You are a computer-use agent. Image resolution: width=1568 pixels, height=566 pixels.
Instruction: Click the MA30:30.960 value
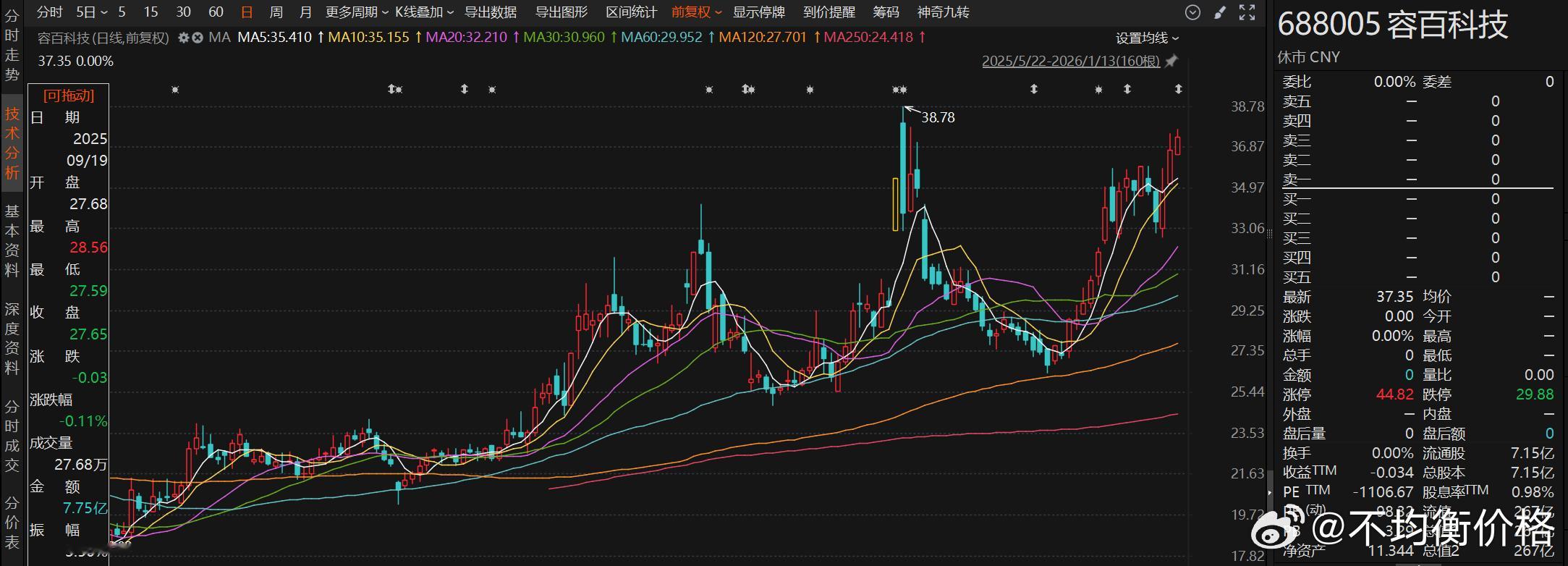[x=564, y=38]
